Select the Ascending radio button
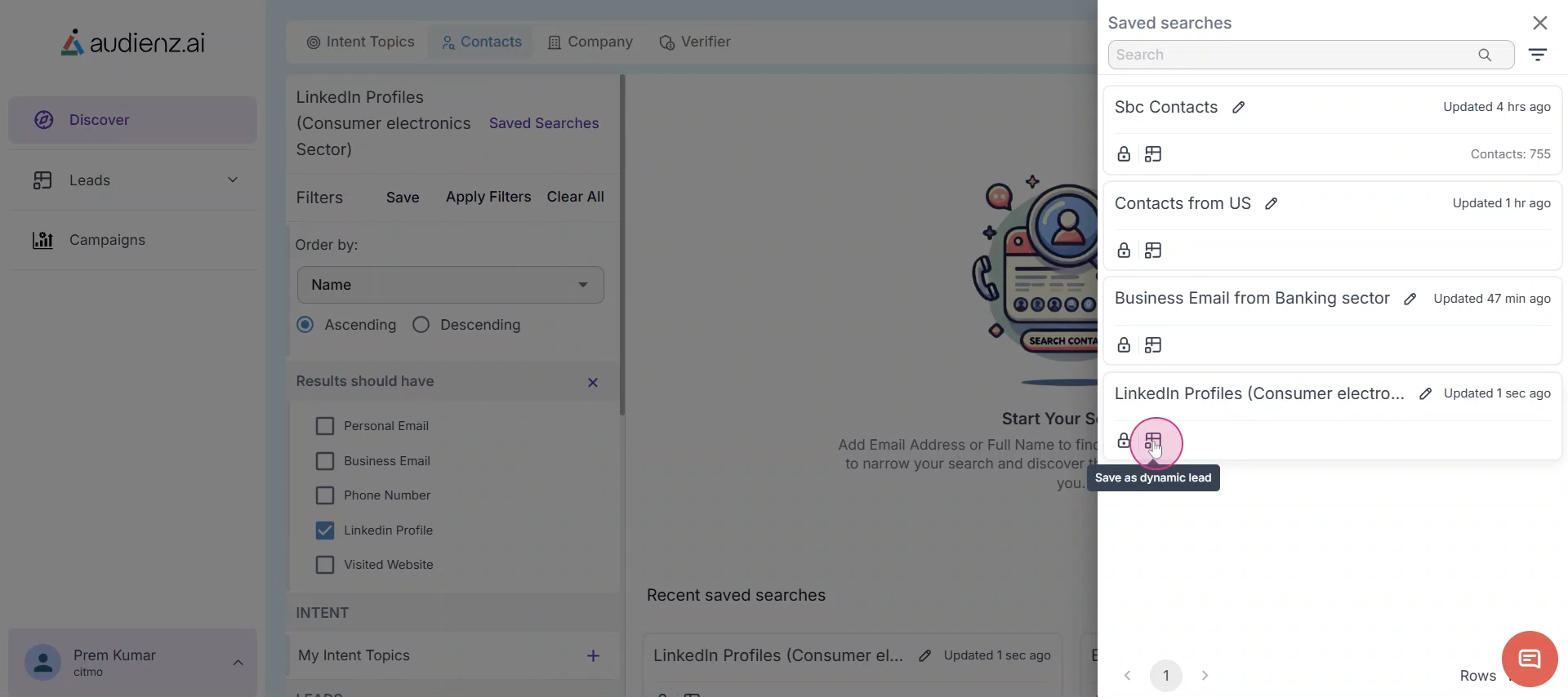 (305, 325)
